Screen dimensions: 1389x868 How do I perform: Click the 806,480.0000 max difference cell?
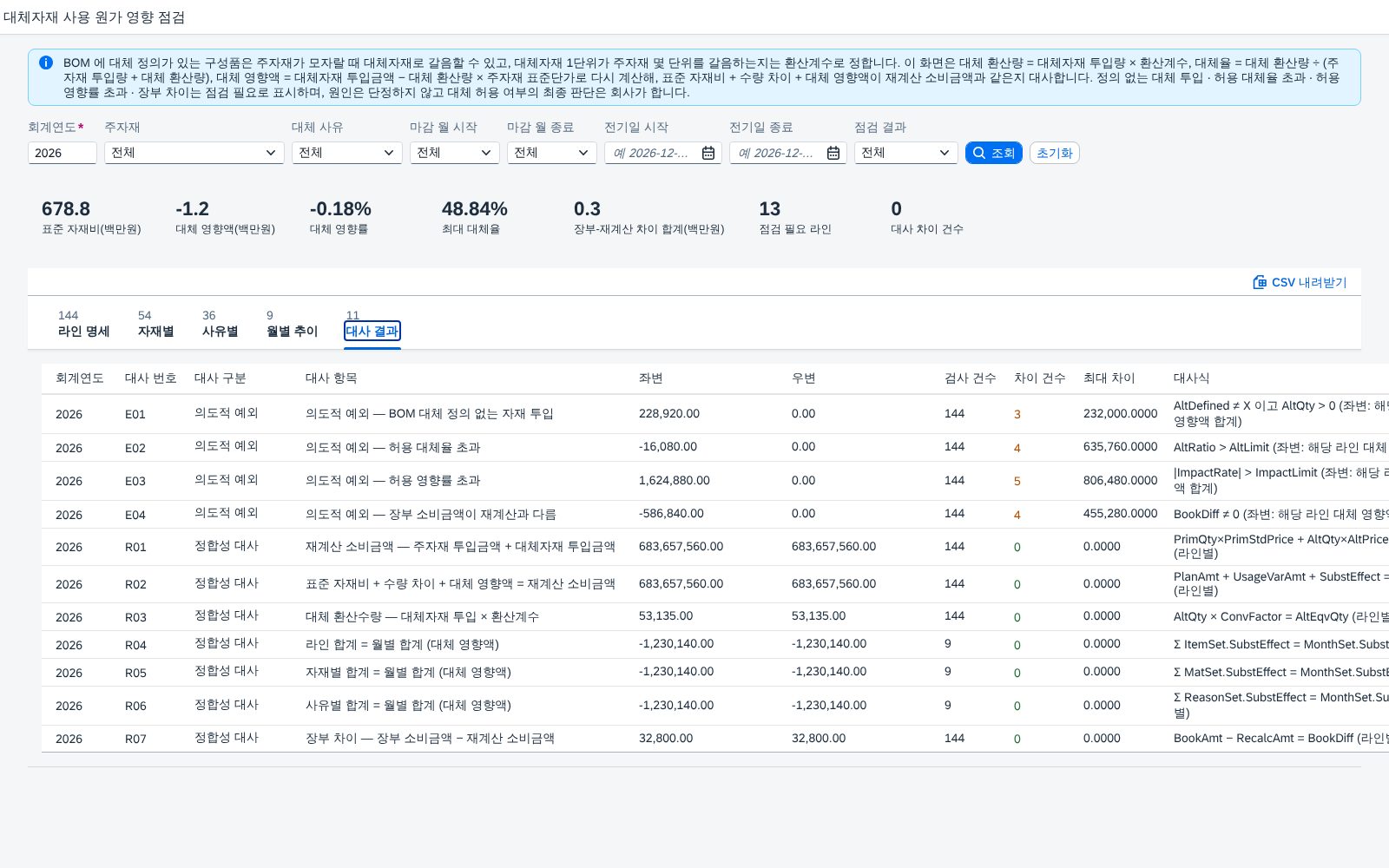(1121, 481)
